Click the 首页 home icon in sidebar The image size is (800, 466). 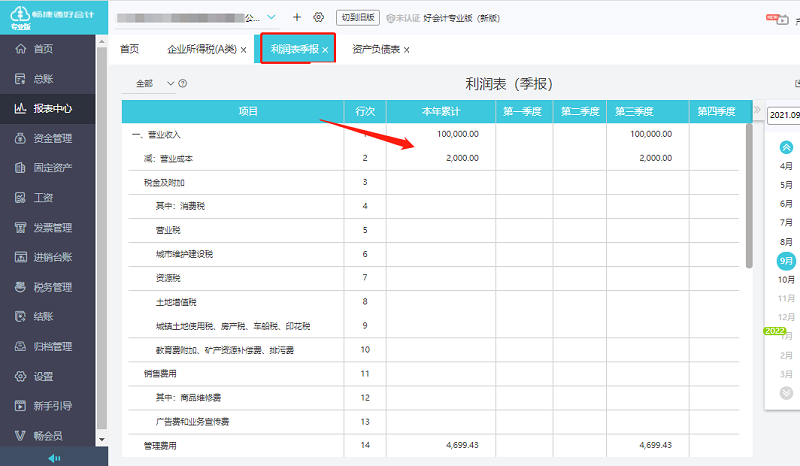point(20,48)
